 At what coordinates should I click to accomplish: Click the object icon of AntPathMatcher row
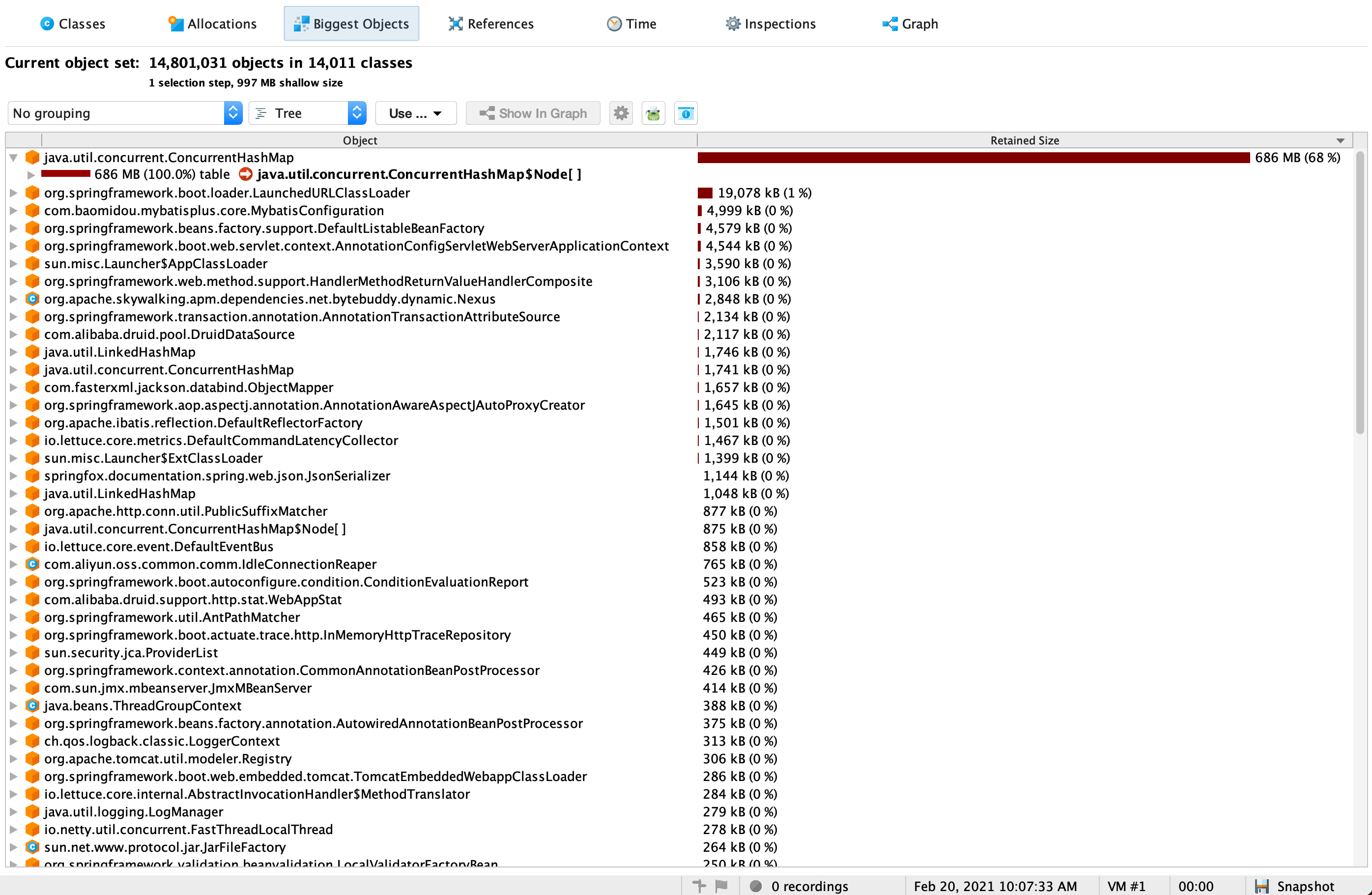(32, 617)
